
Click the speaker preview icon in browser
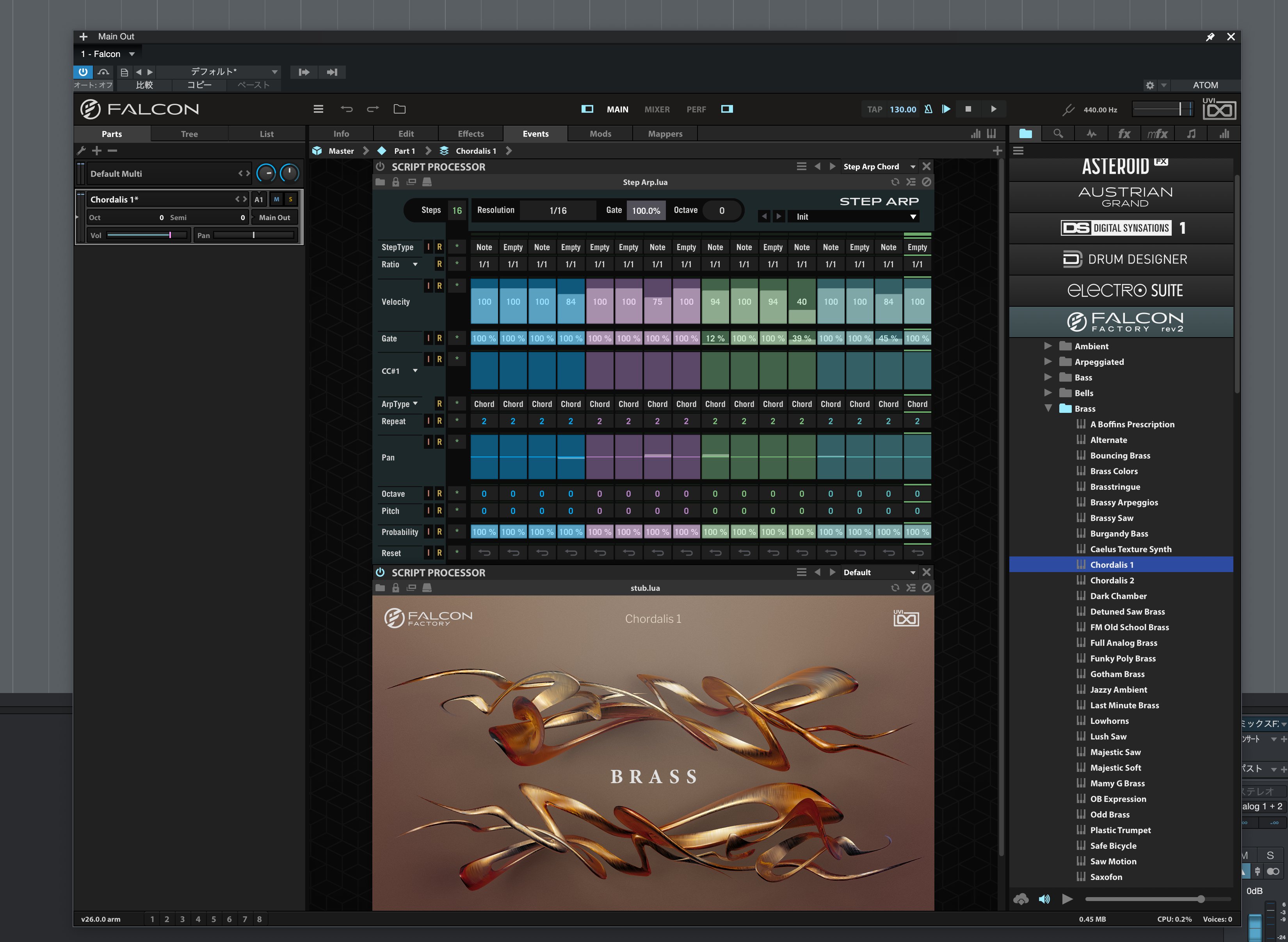(1044, 899)
